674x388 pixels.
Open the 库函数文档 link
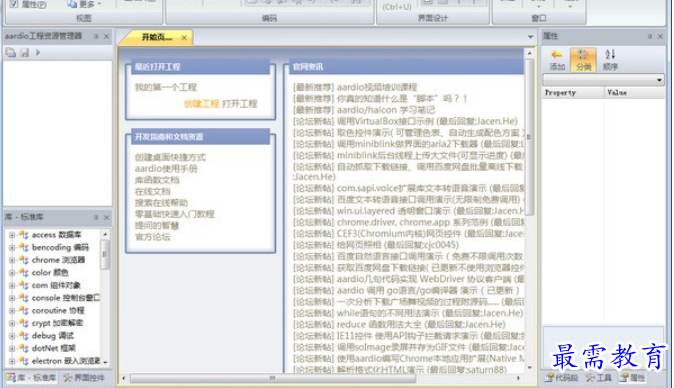coord(157,180)
